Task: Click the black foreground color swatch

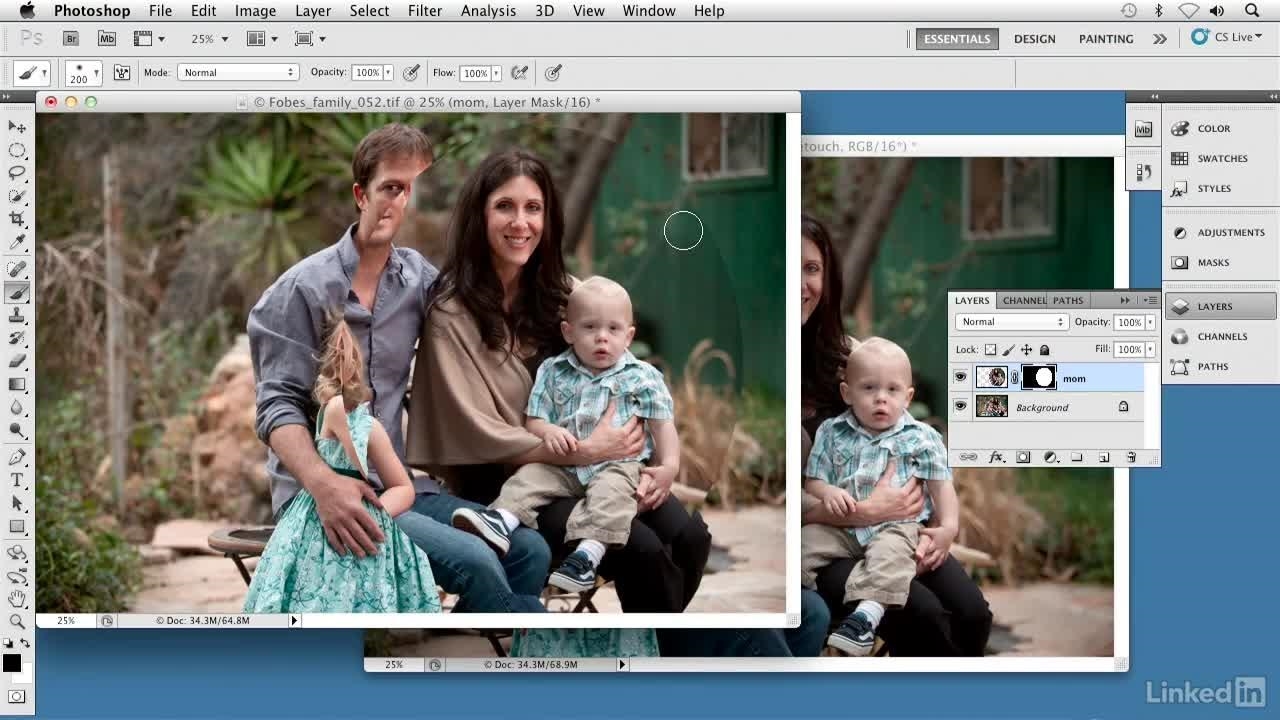Action: 11,663
